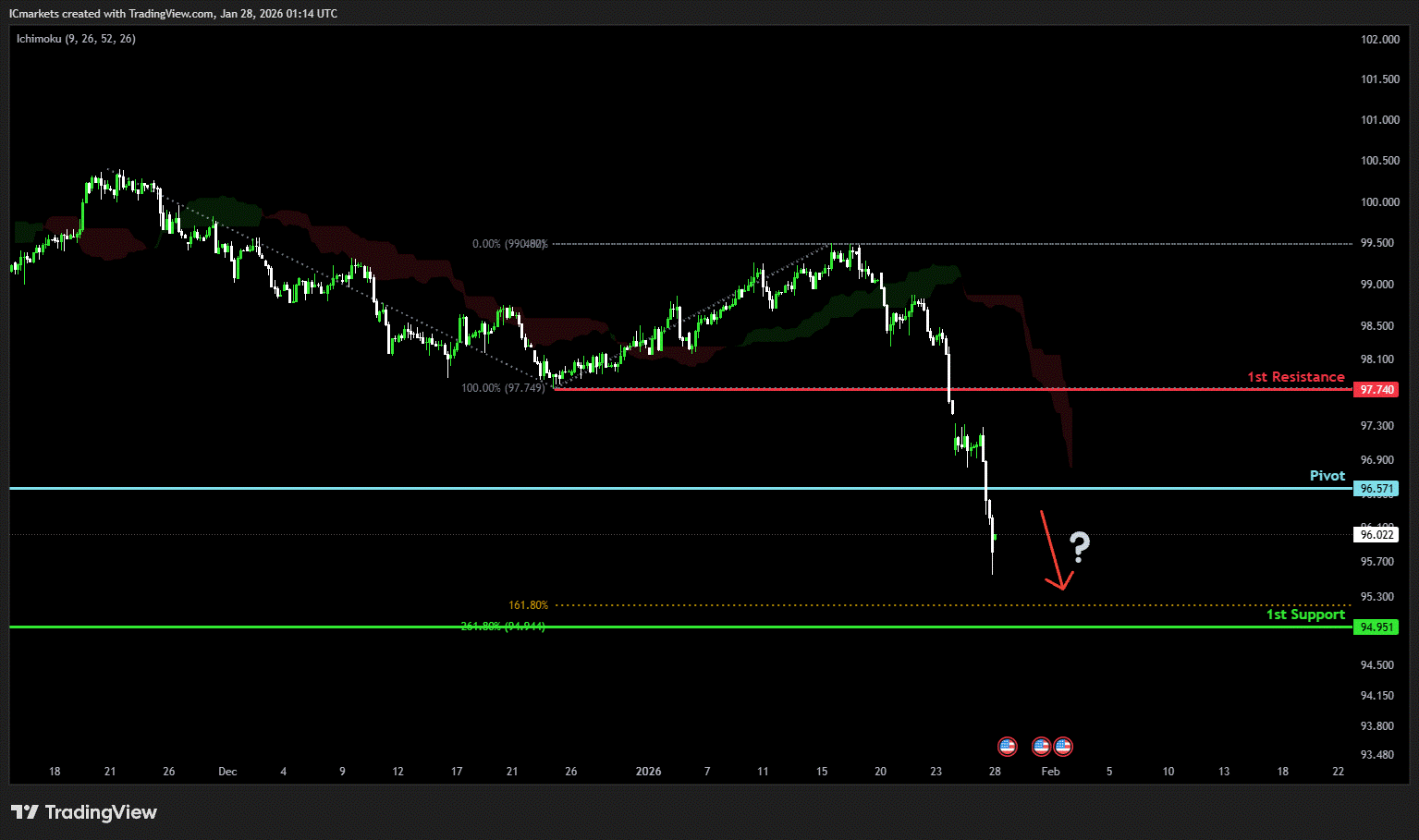
Task: Click the 2026 label on the date axis
Action: click(x=648, y=772)
